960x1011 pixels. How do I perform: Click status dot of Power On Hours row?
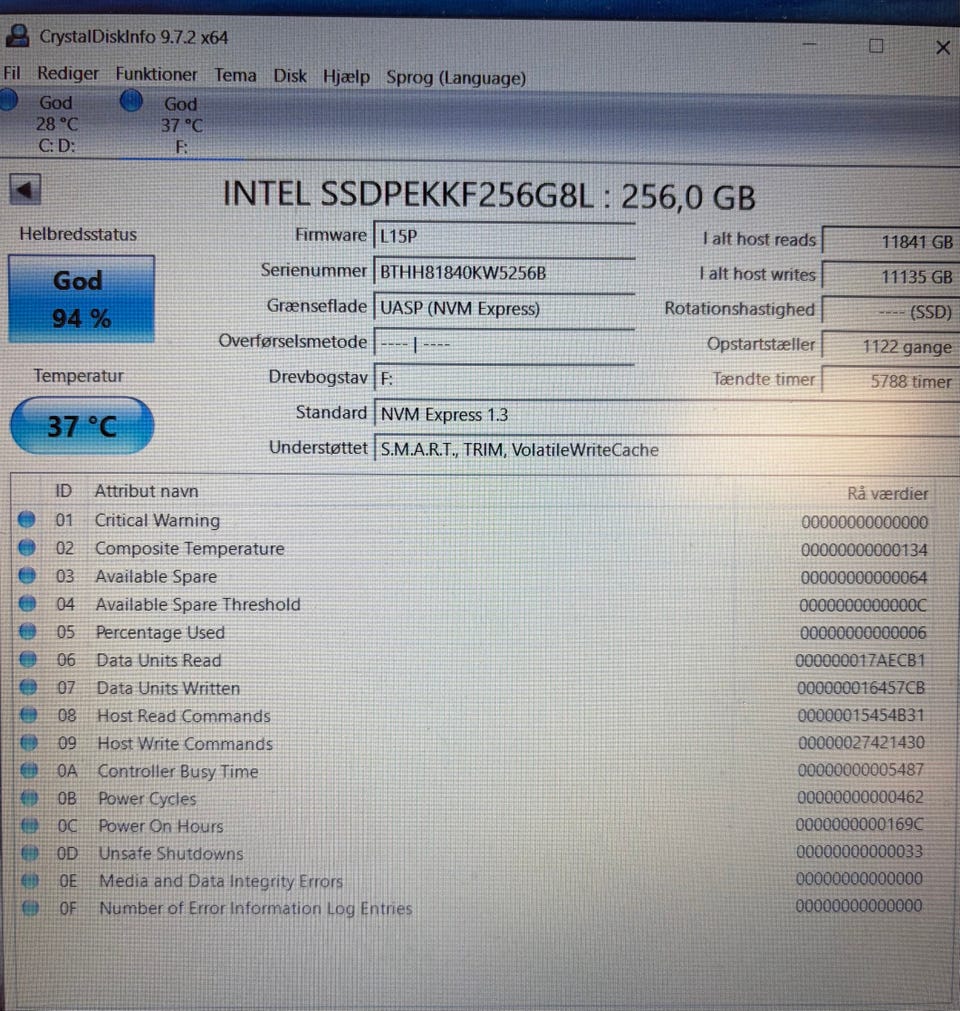30,825
